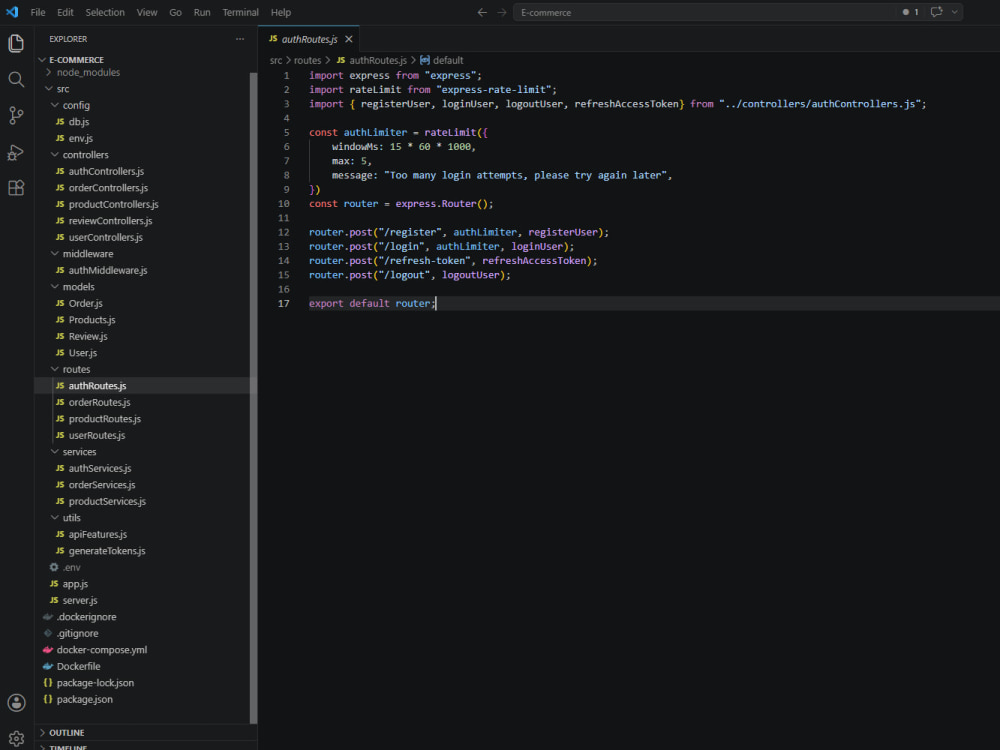Close the authRoutes.js editor tab
This screenshot has width=1000, height=750.
pyautogui.click(x=349, y=40)
